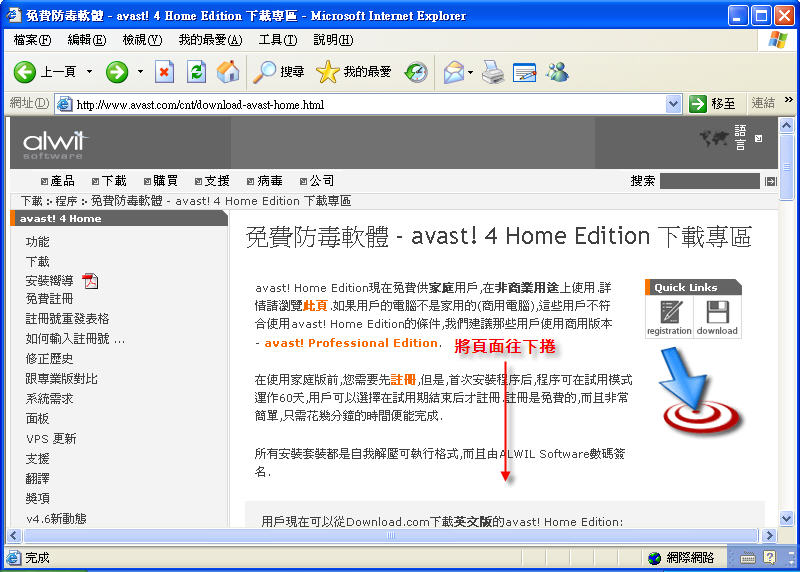800x572 pixels.
Task: Click the 移至 Go button
Action: click(x=712, y=104)
